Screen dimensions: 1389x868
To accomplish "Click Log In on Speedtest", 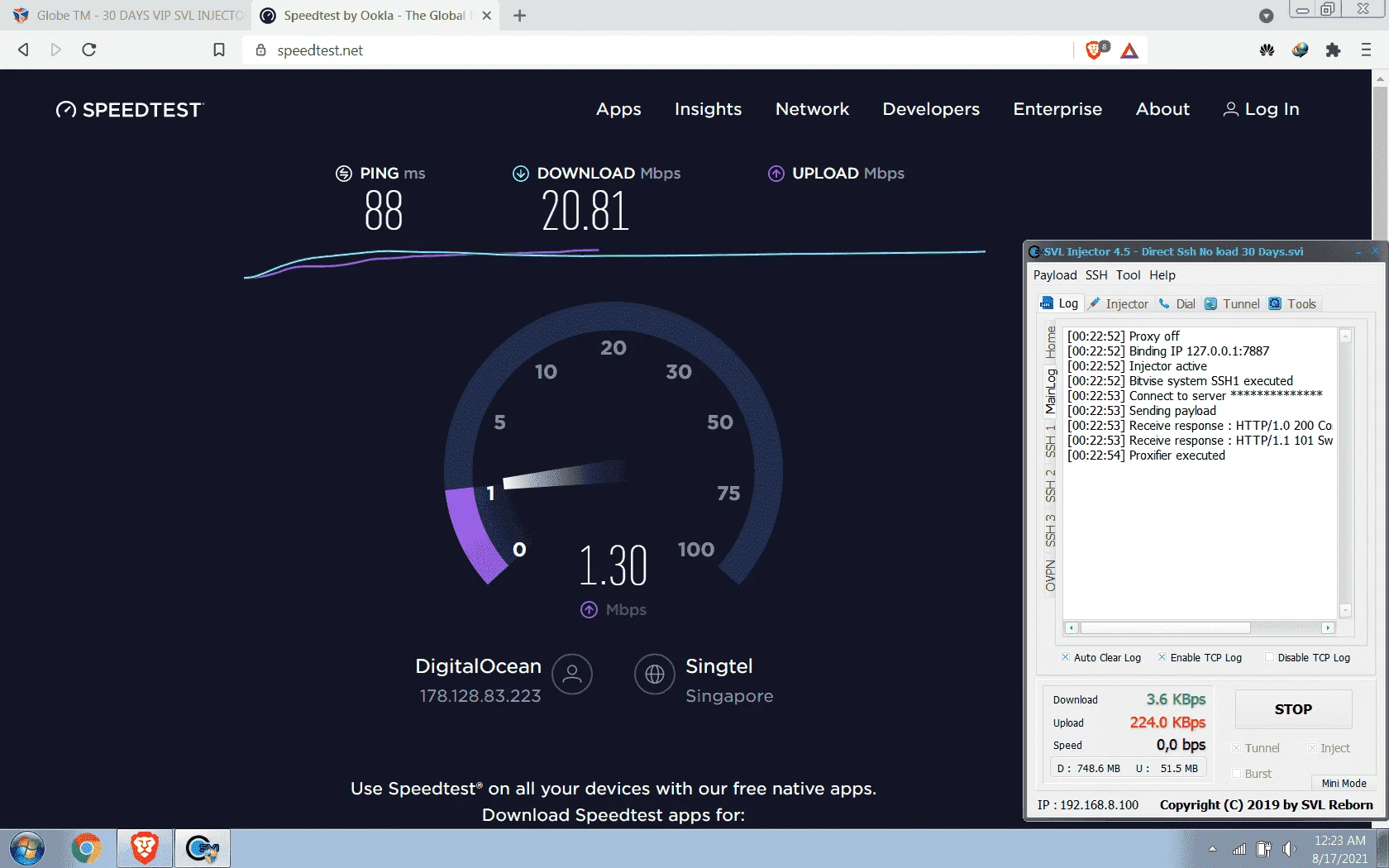I will click(x=1262, y=109).
